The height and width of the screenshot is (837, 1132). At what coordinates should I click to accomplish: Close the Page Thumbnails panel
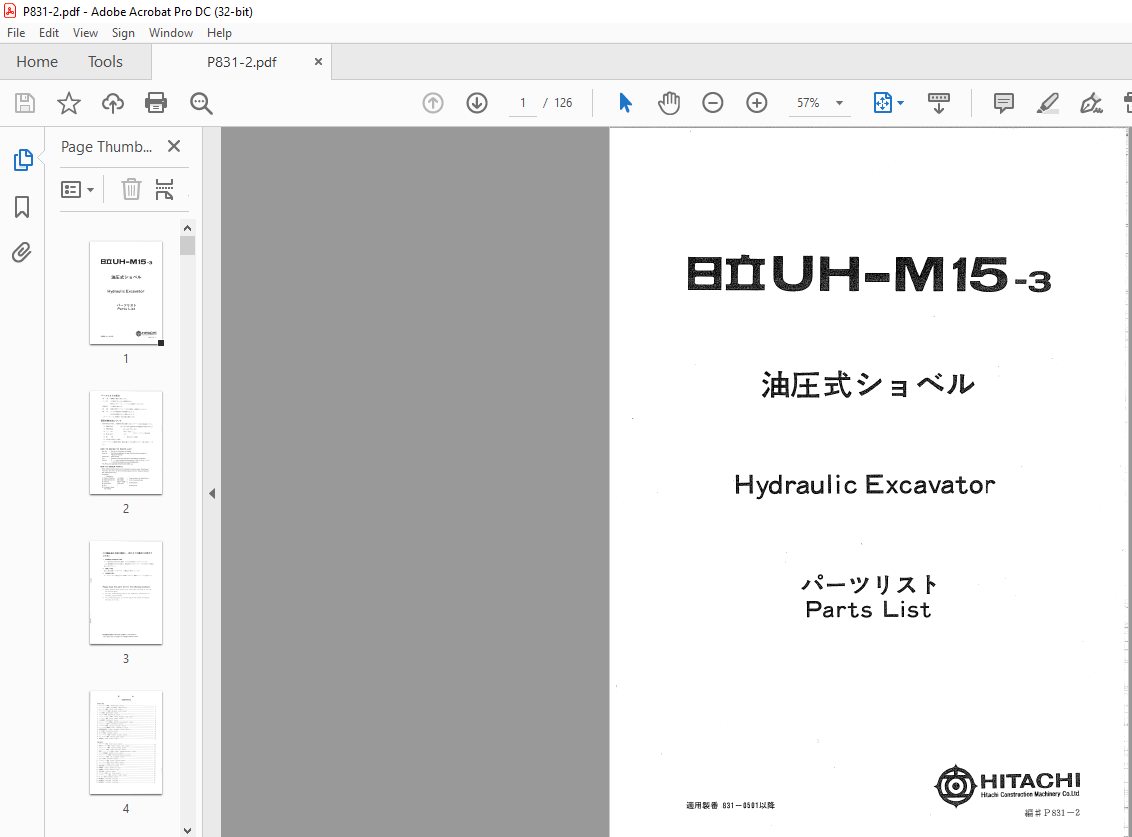tap(174, 147)
